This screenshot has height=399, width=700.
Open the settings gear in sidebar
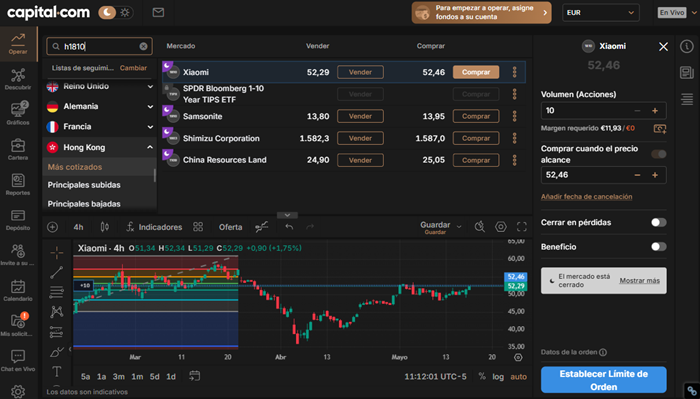(x=18, y=391)
